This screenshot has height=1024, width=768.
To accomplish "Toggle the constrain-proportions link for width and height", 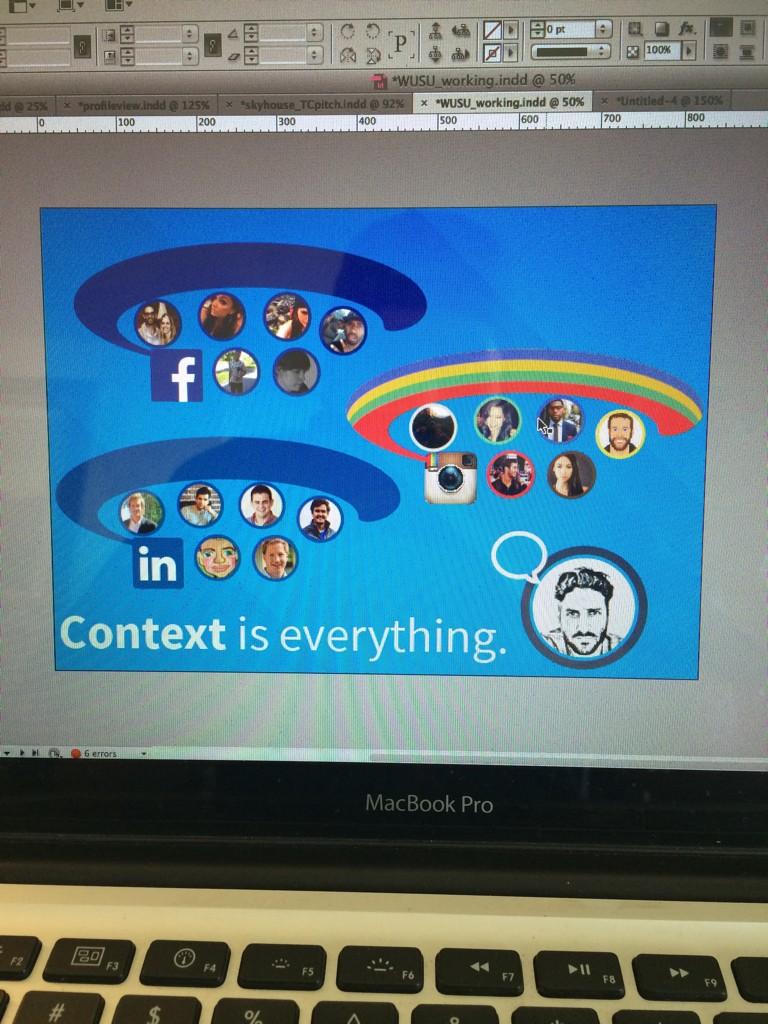I will pyautogui.click(x=82, y=46).
